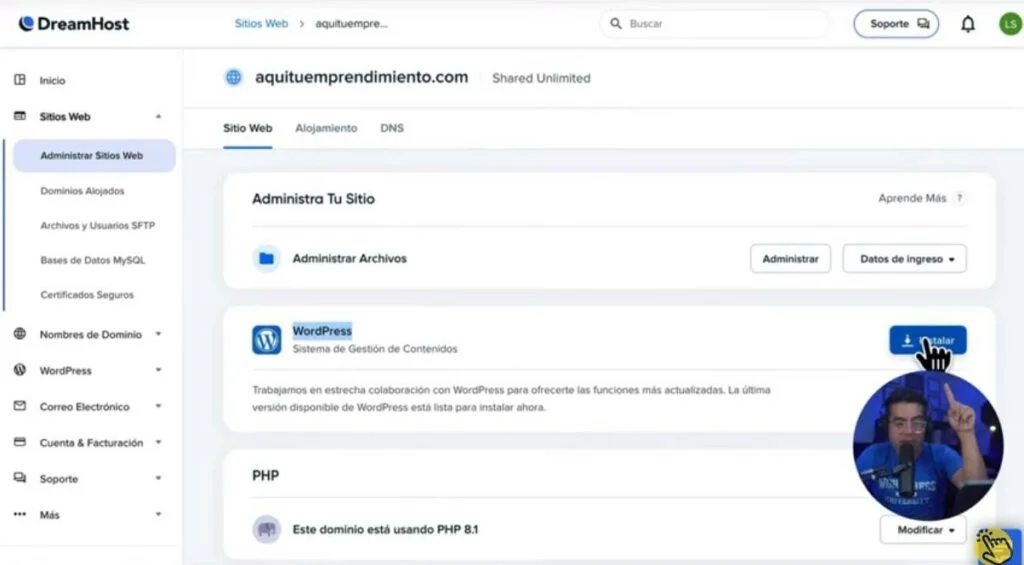Open the Datos de ingreso dropdown
The height and width of the screenshot is (565, 1024).
(904, 259)
